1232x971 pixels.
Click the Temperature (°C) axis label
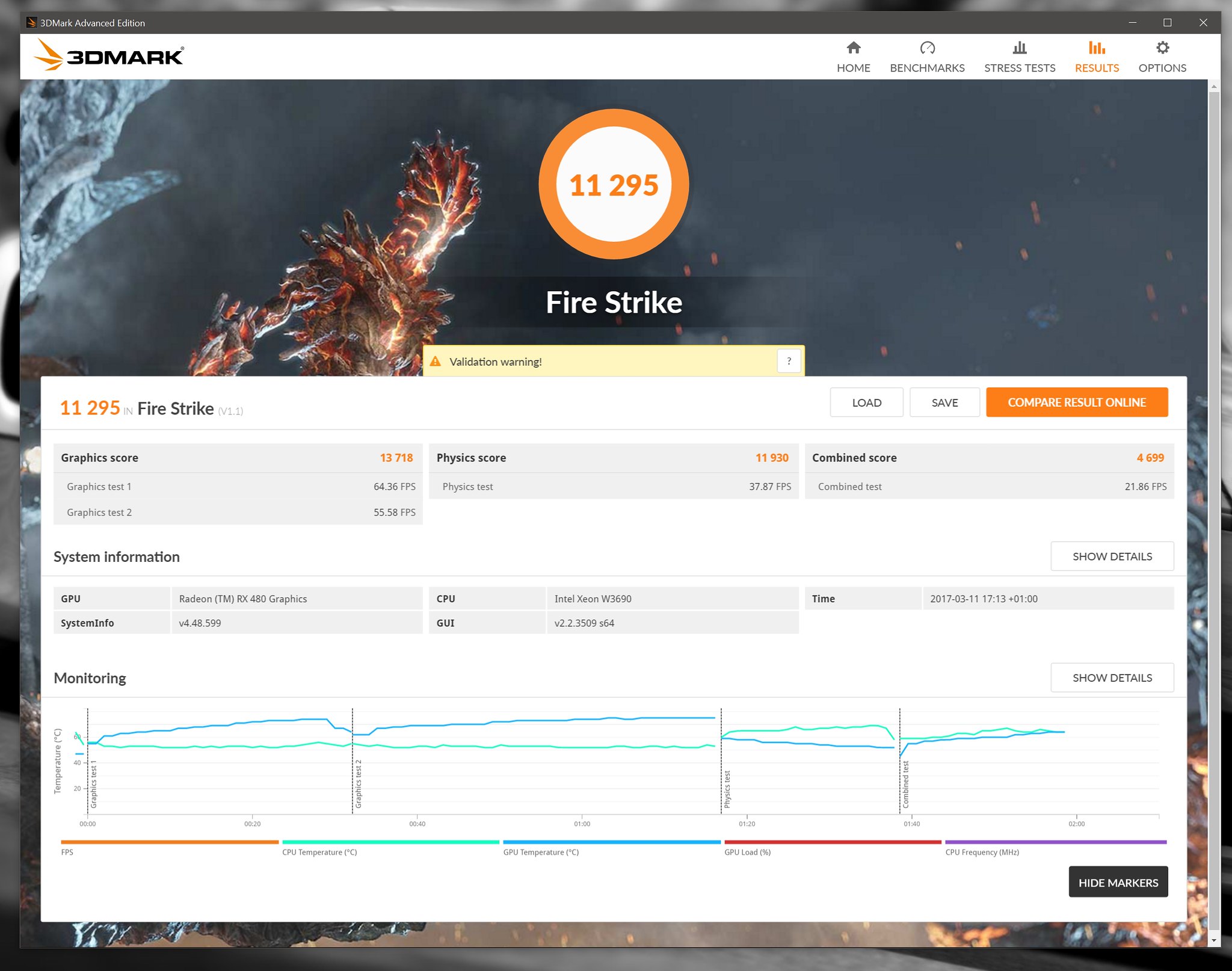(58, 761)
